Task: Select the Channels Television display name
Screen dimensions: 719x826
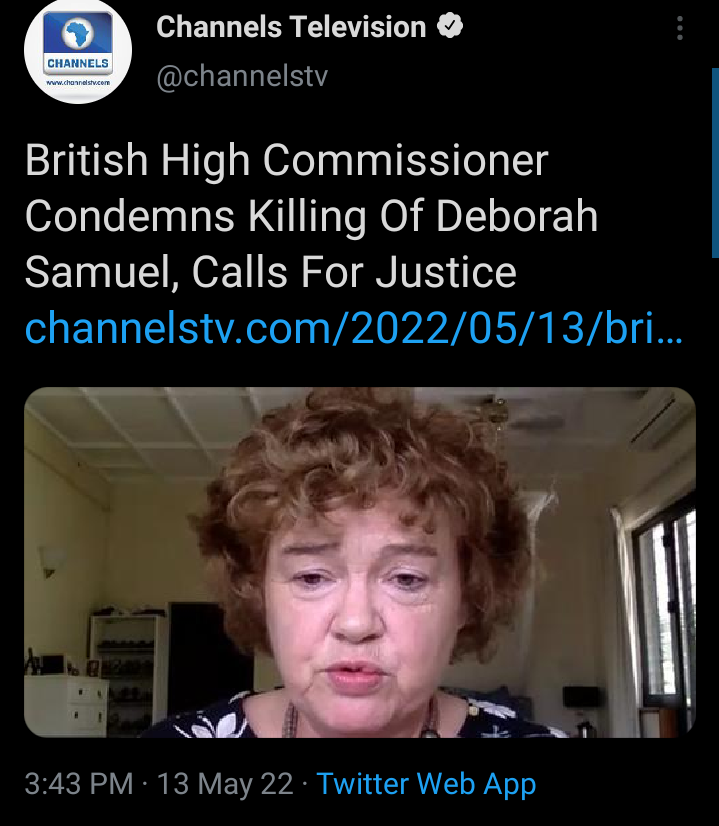Action: coord(291,27)
